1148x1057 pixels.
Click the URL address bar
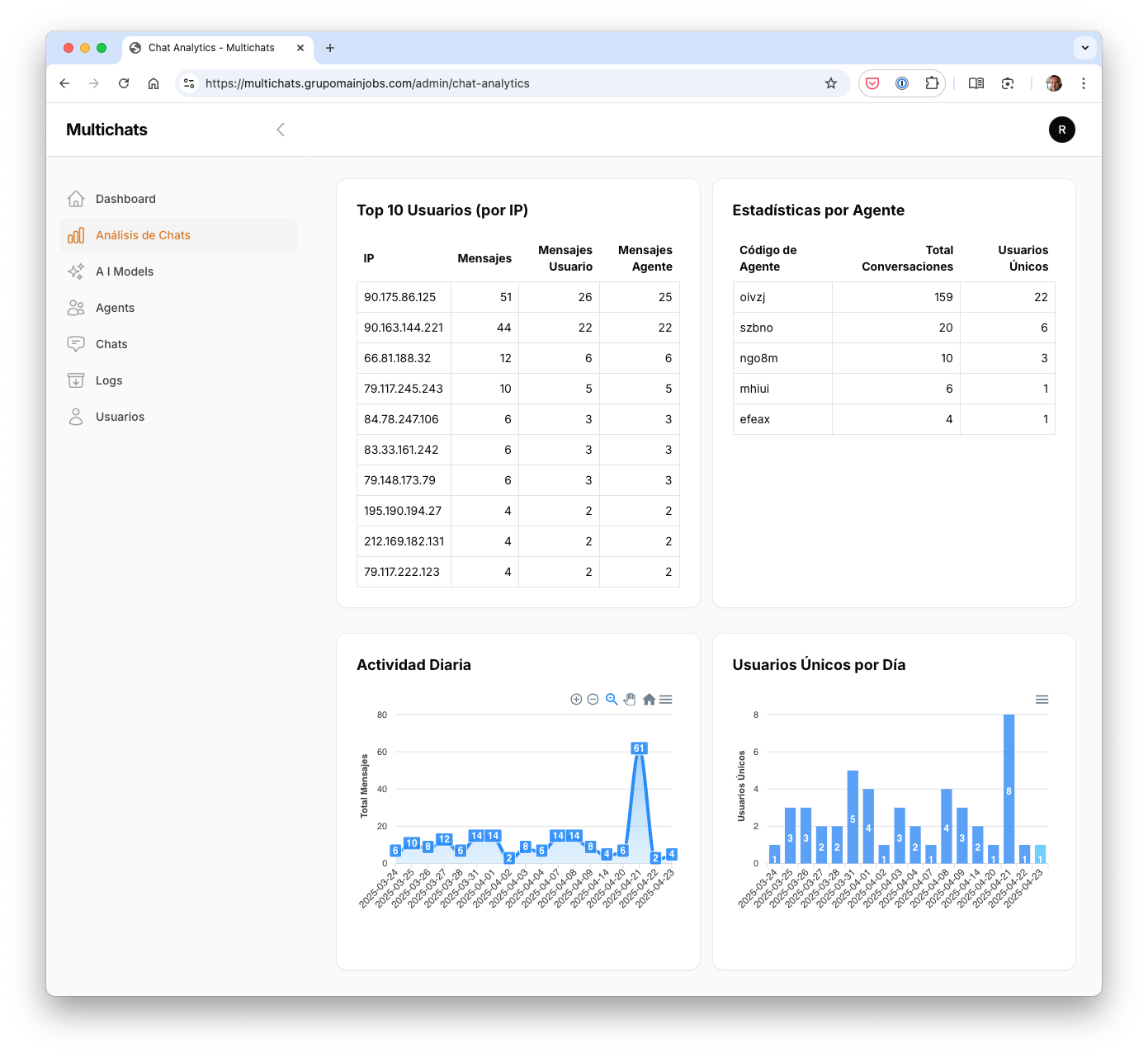[495, 83]
